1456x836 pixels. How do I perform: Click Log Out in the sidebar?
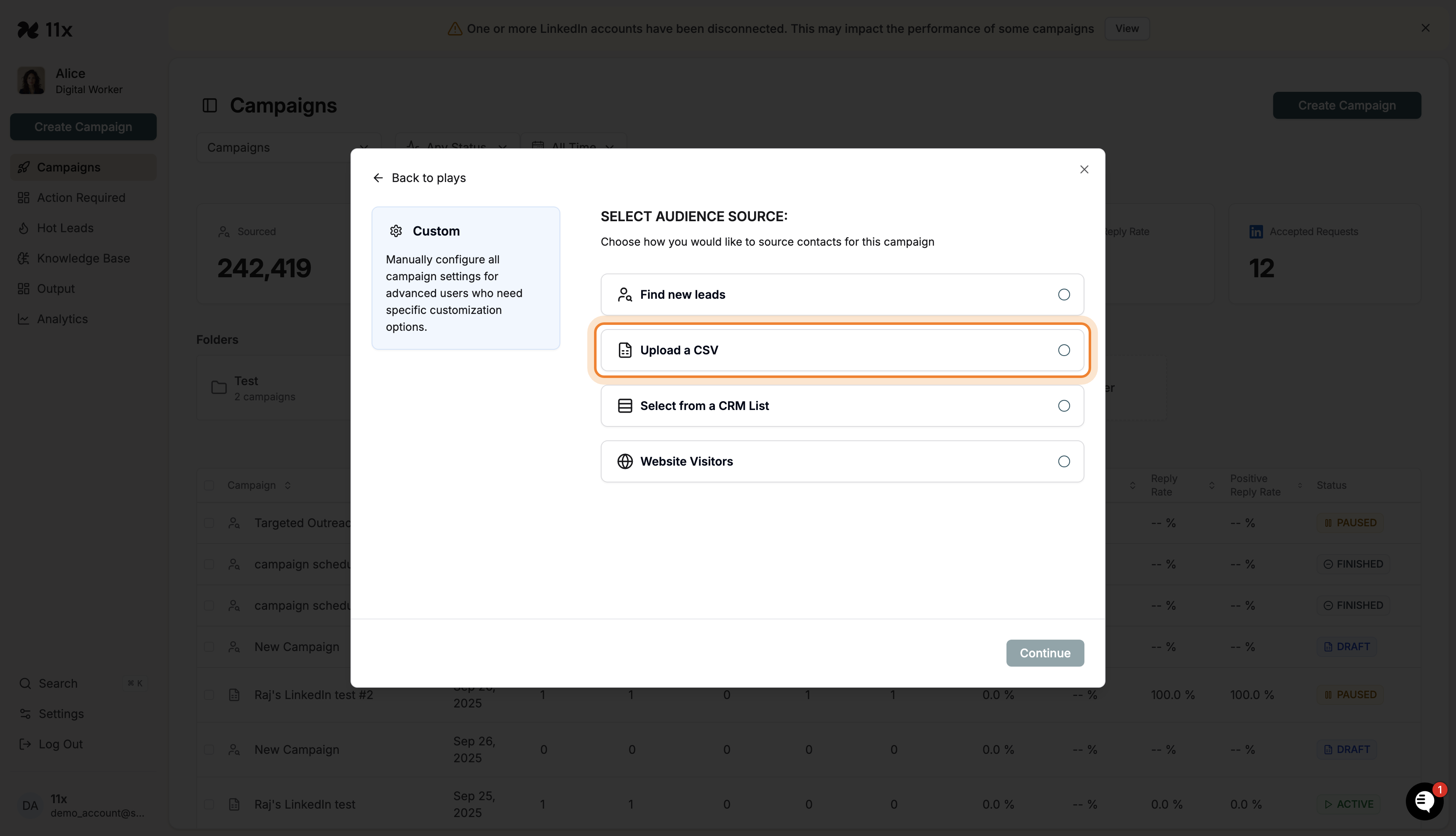[x=60, y=744]
